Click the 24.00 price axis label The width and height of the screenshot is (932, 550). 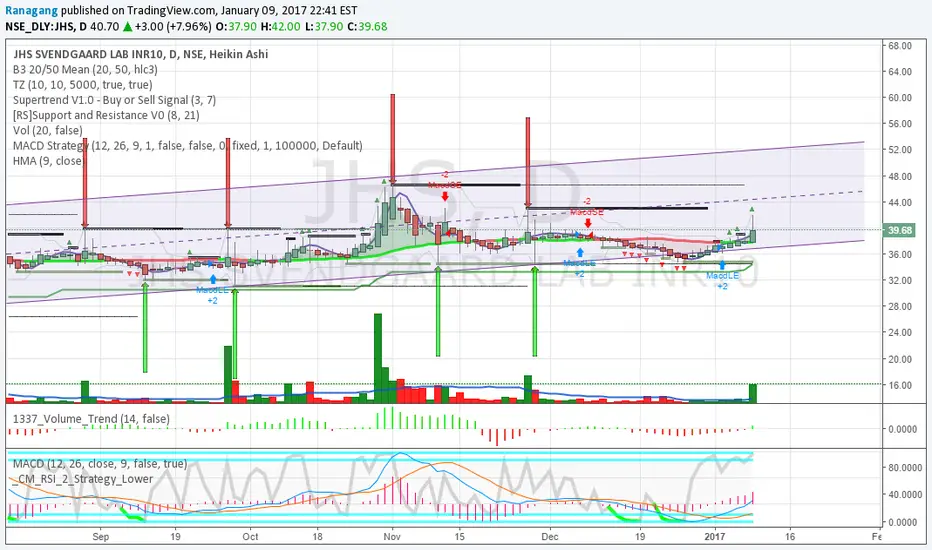pos(900,333)
